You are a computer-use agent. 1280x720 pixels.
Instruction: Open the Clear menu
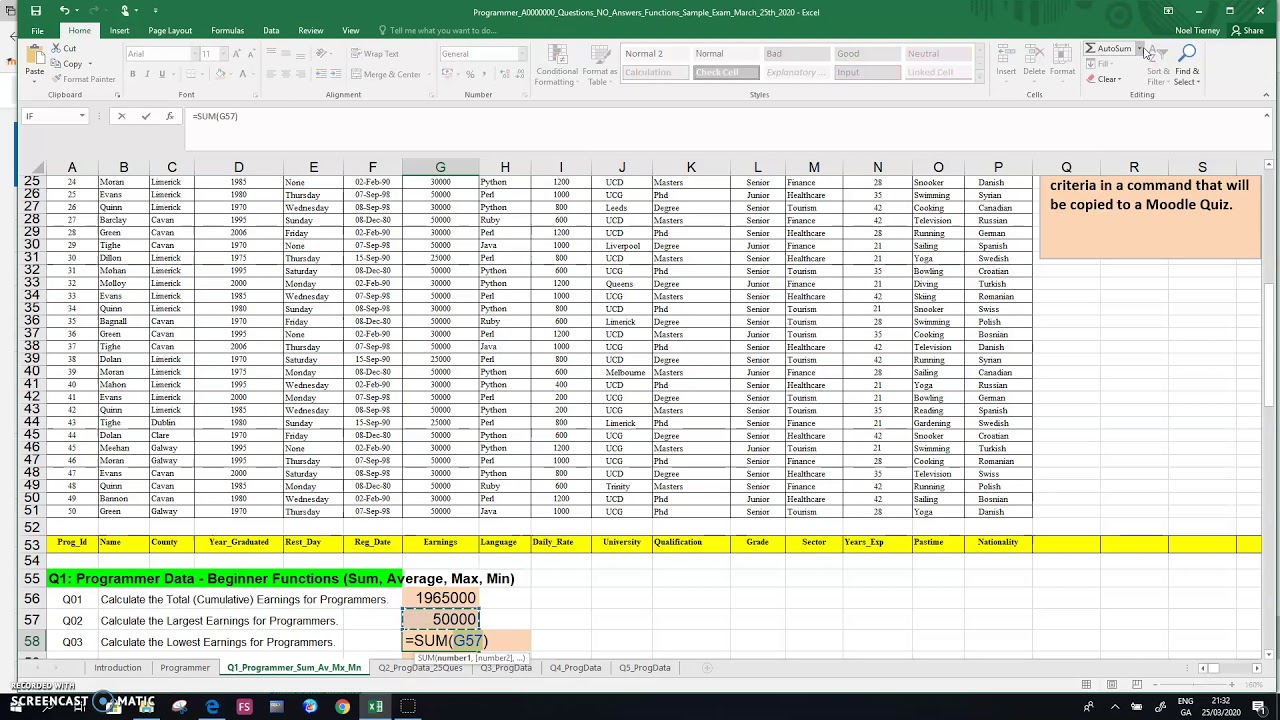[x=1104, y=79]
